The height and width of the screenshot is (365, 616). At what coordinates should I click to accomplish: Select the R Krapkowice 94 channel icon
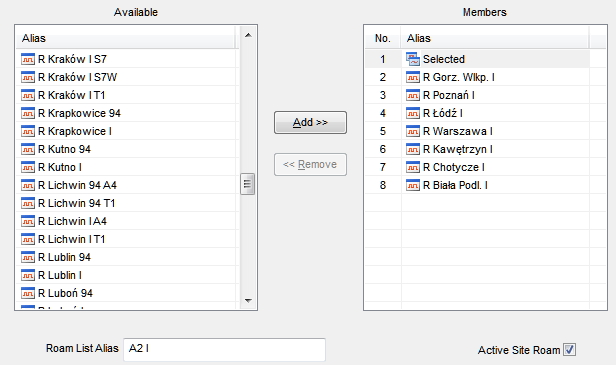(28, 113)
